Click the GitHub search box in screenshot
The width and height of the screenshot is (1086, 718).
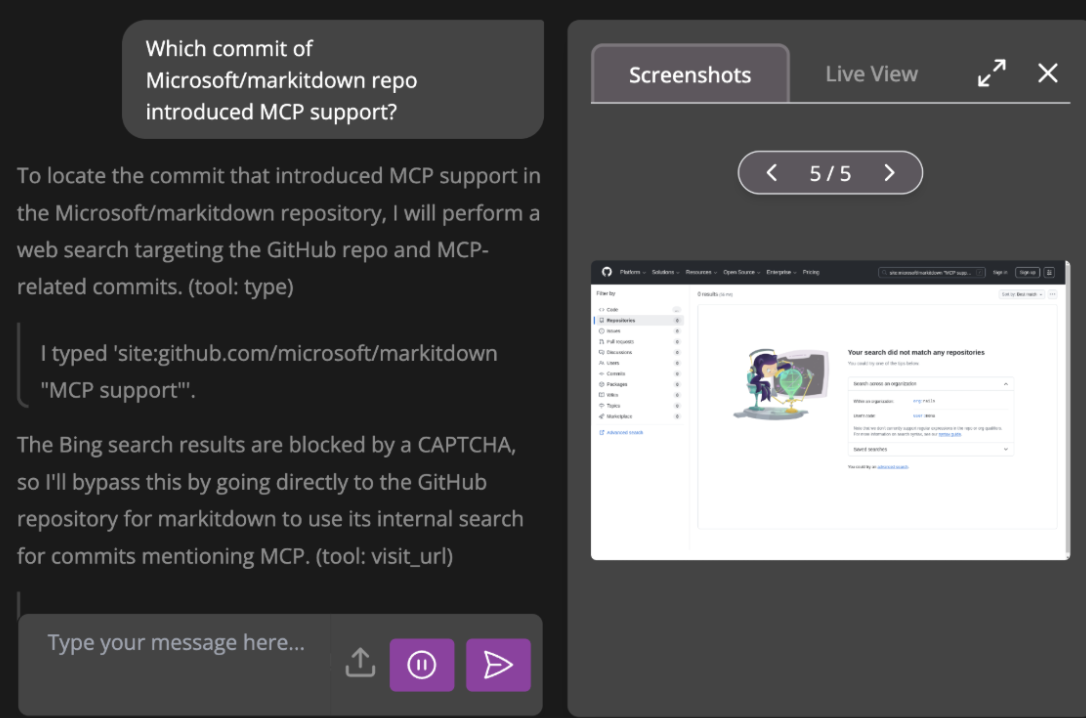[931, 272]
